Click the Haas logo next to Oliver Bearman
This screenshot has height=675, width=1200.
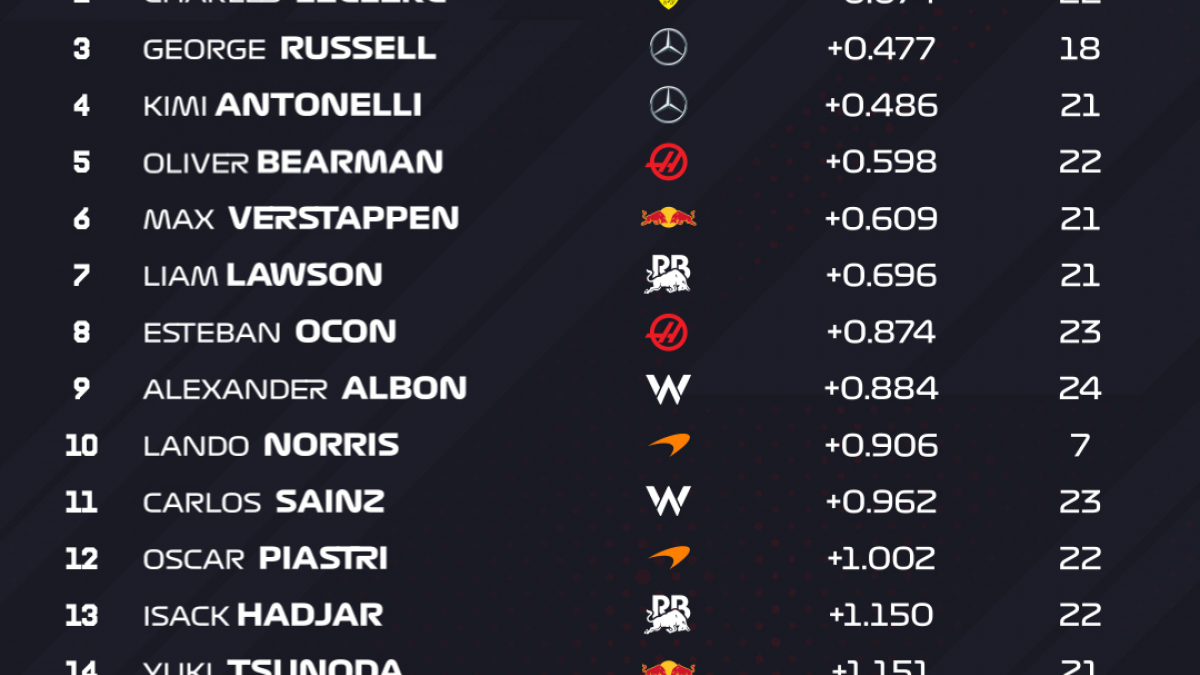[x=667, y=162]
